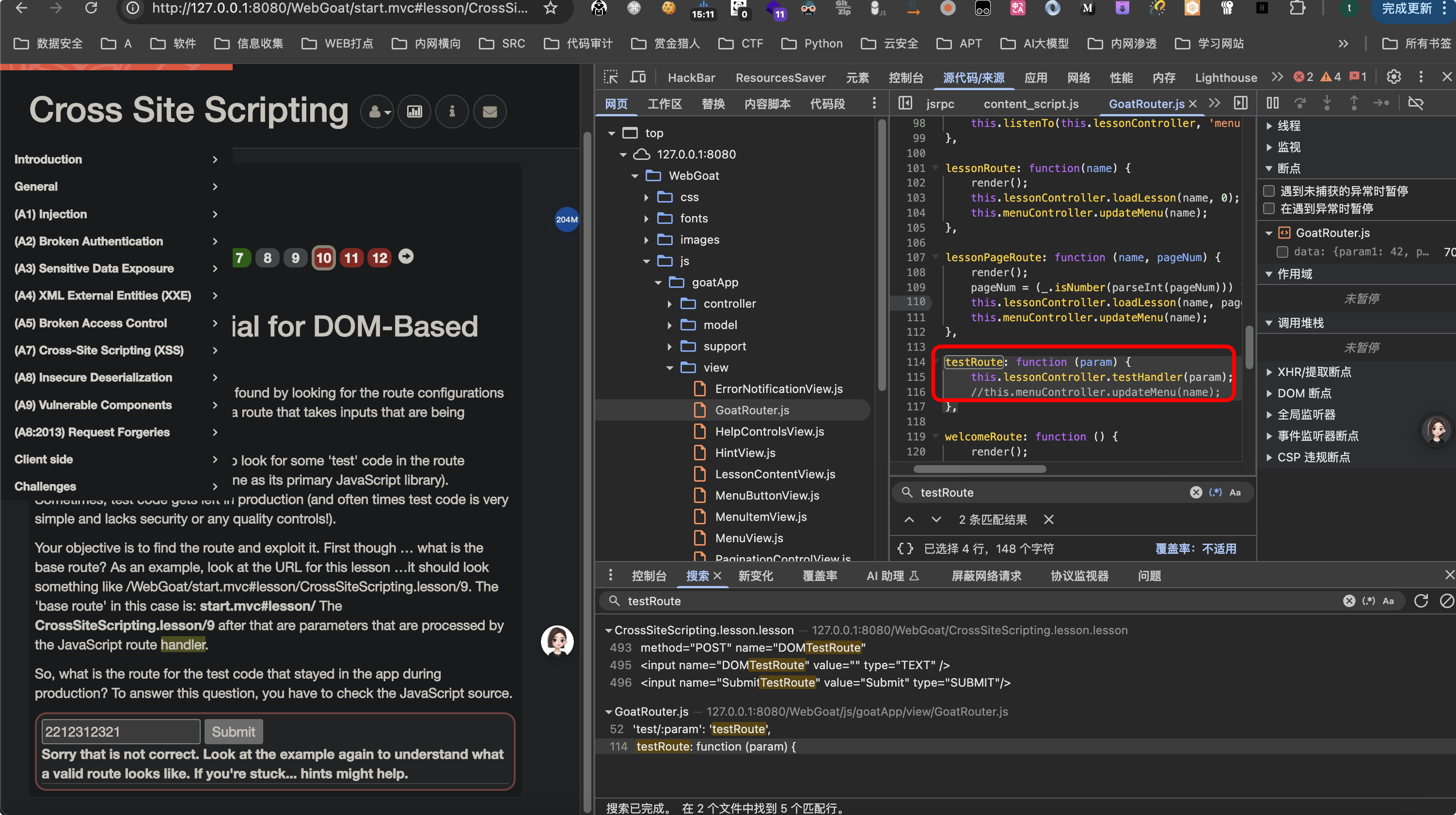
Task: Enable pause on uncaught exceptions checkbox
Action: [x=1269, y=191]
